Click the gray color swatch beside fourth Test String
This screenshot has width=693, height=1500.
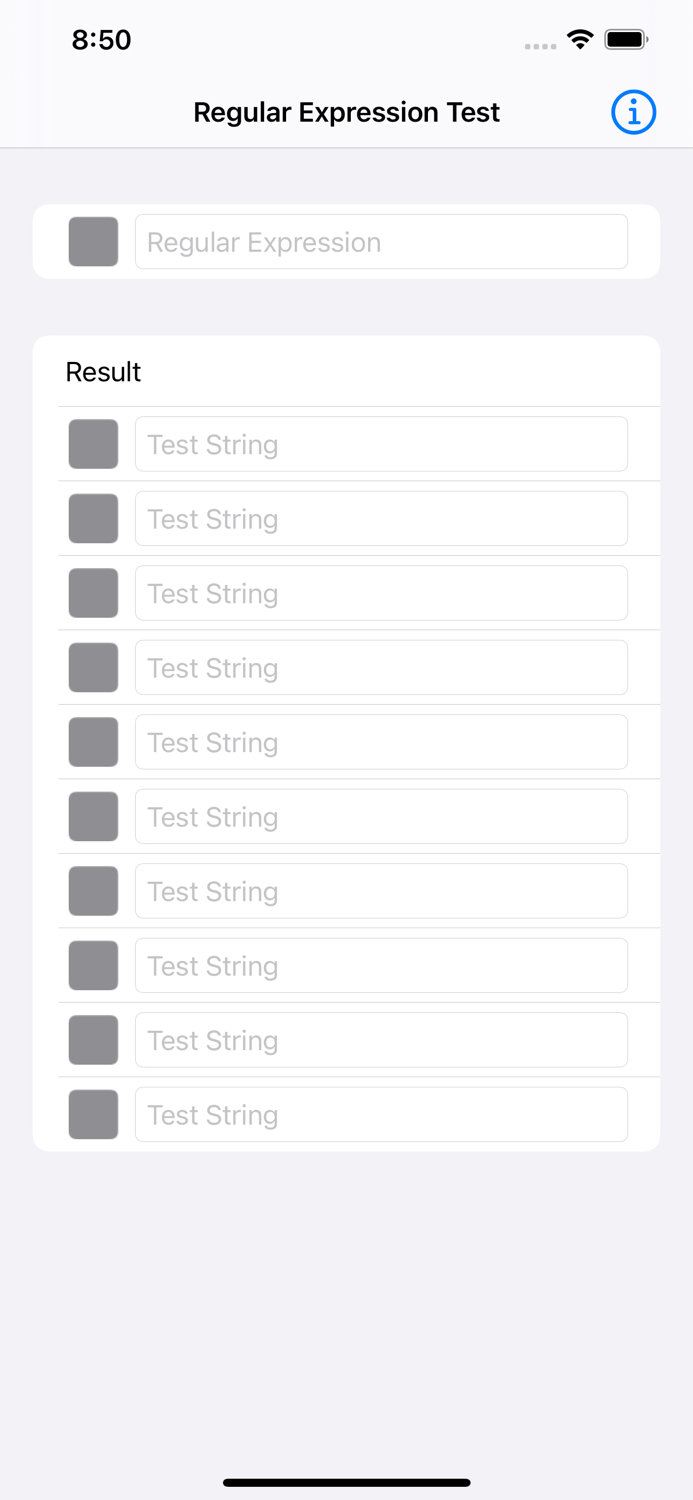(x=93, y=667)
